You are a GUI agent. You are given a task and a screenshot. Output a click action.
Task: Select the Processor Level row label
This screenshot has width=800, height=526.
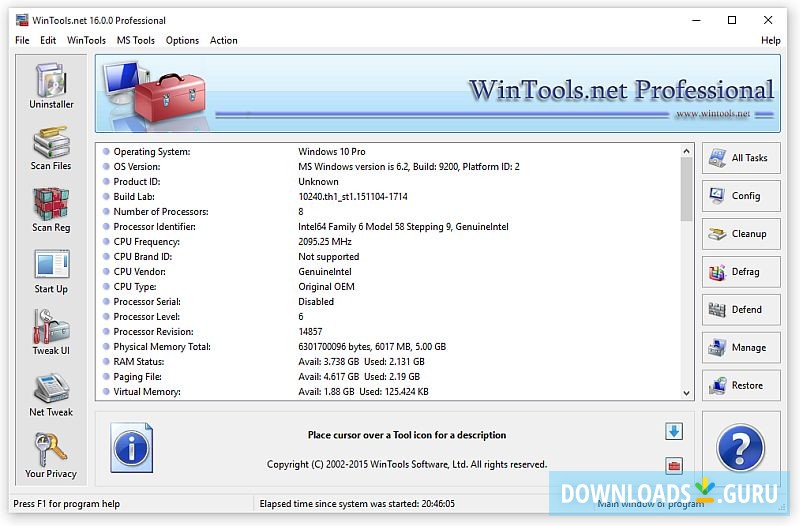tap(146, 317)
